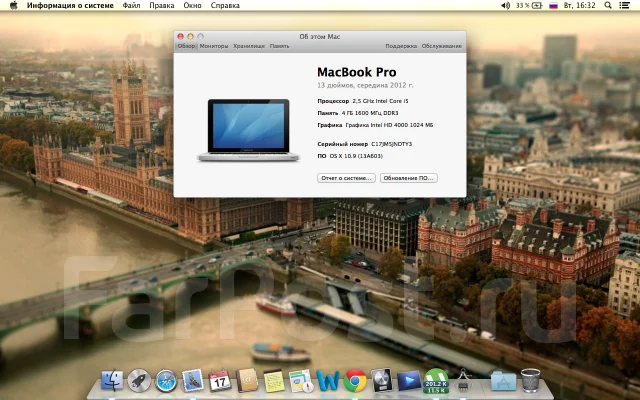Open blue play-button video app in Dock

409,380
